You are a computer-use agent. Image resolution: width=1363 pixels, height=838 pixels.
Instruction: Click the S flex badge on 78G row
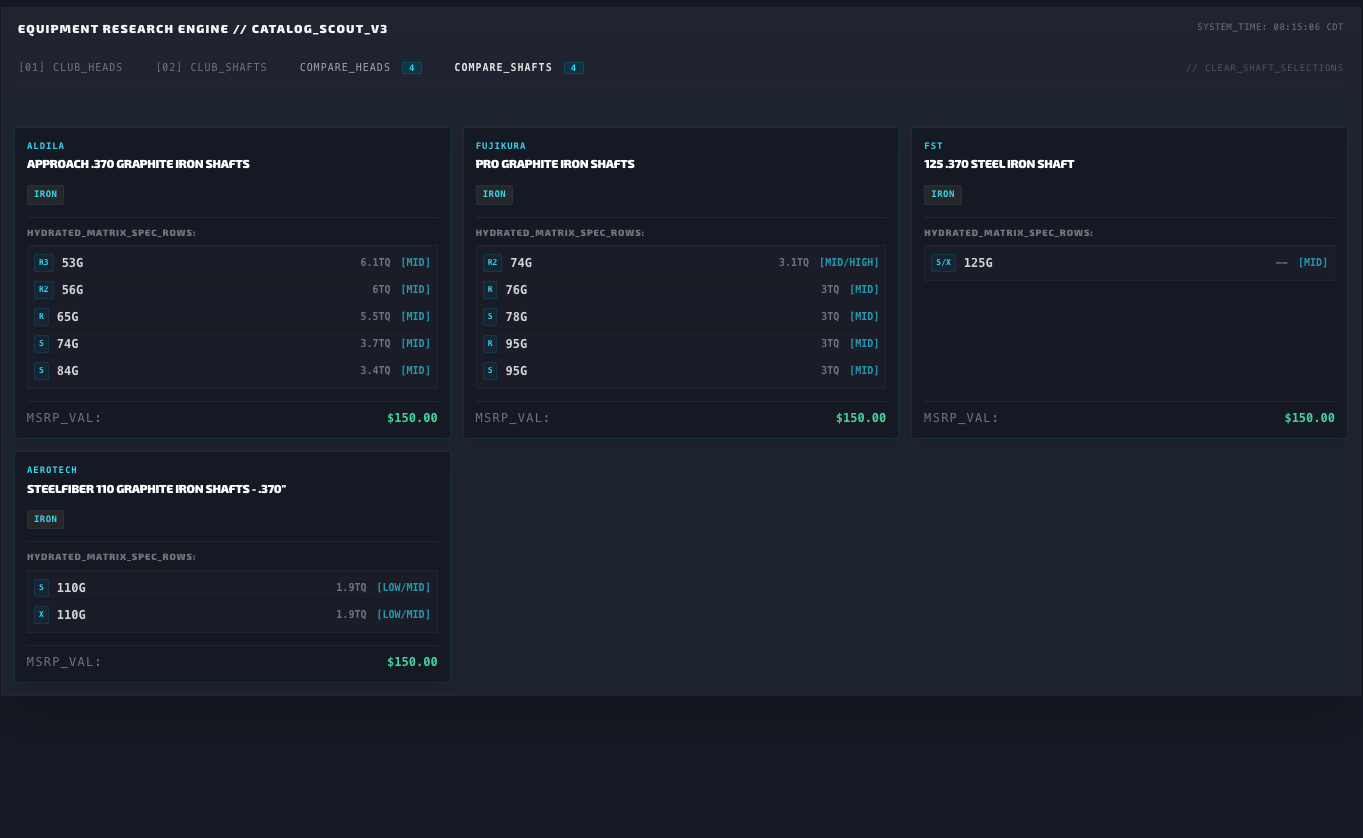coord(490,317)
